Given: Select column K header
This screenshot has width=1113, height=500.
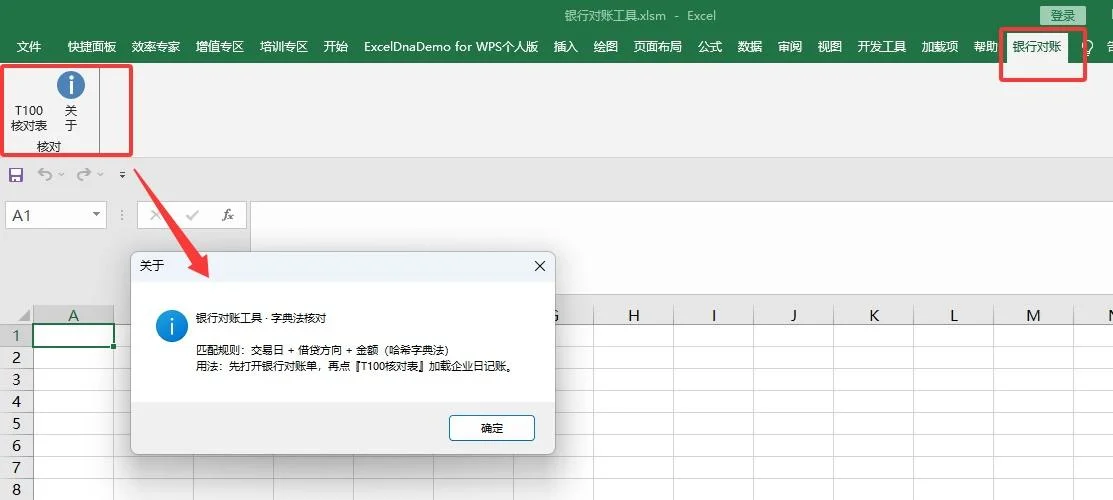Looking at the screenshot, I should [874, 315].
